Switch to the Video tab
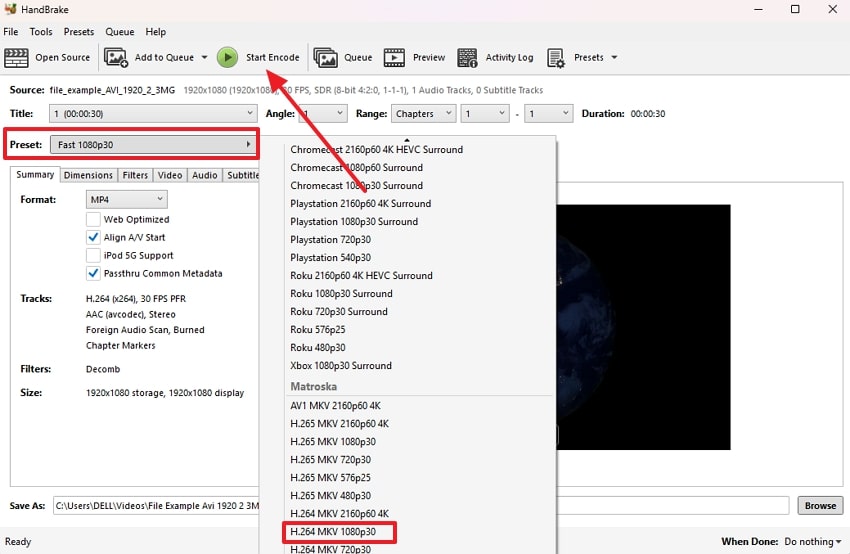The width and height of the screenshot is (850, 554). pos(170,175)
